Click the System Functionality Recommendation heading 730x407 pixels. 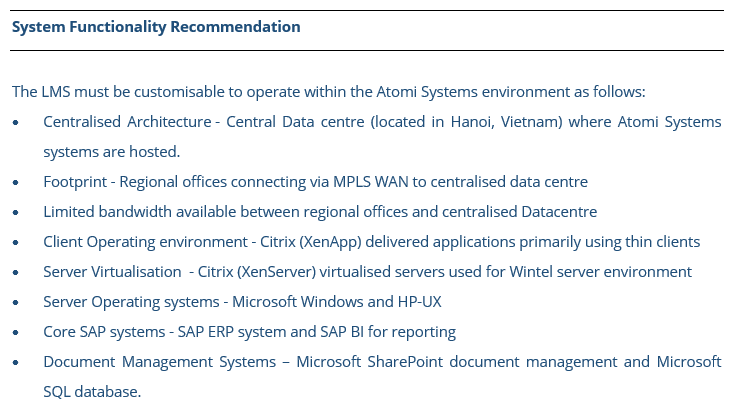tap(156, 27)
